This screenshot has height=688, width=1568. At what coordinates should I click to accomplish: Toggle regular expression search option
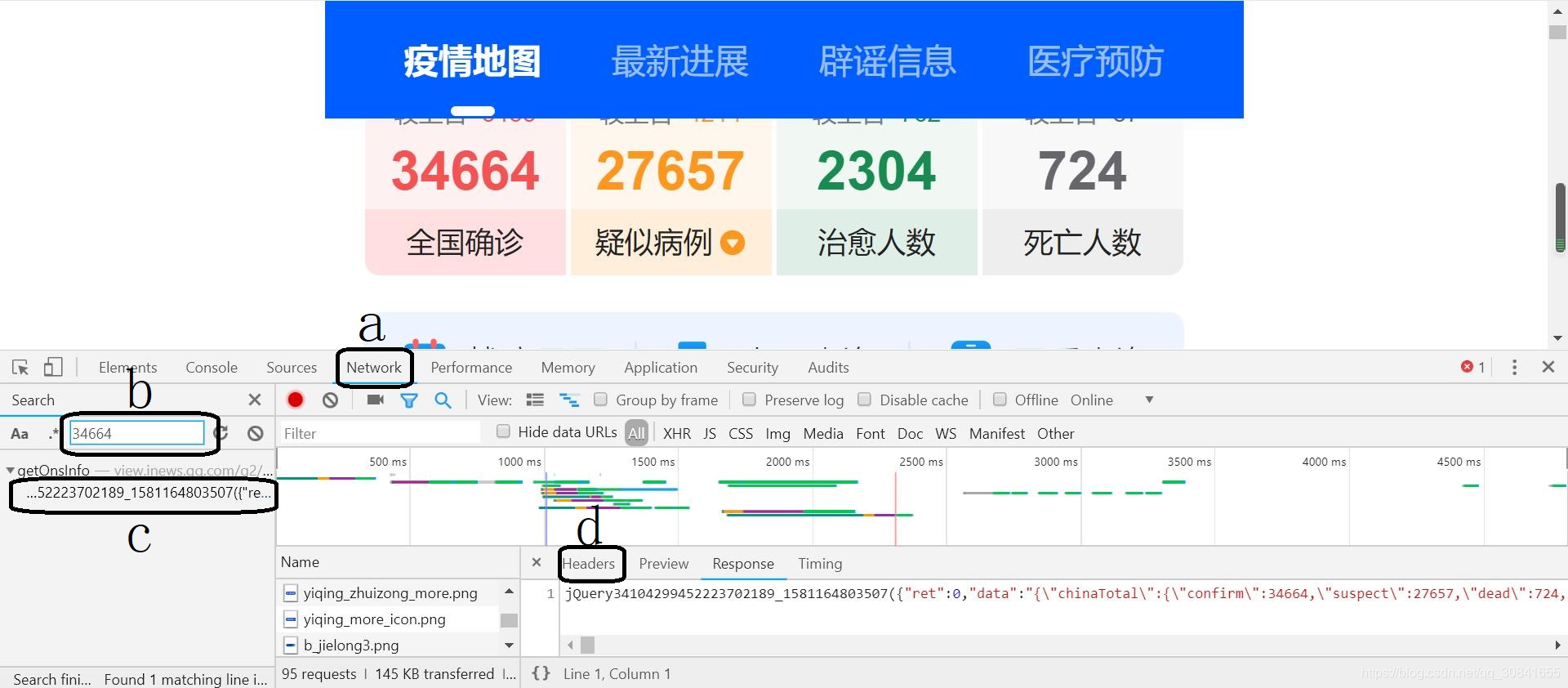[x=54, y=434]
